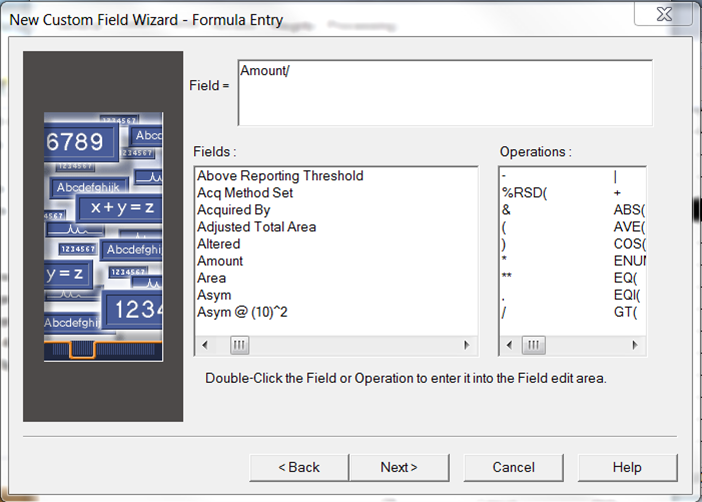702x502 pixels.
Task: Select Adjusted Total Area field
Action: coord(257,227)
